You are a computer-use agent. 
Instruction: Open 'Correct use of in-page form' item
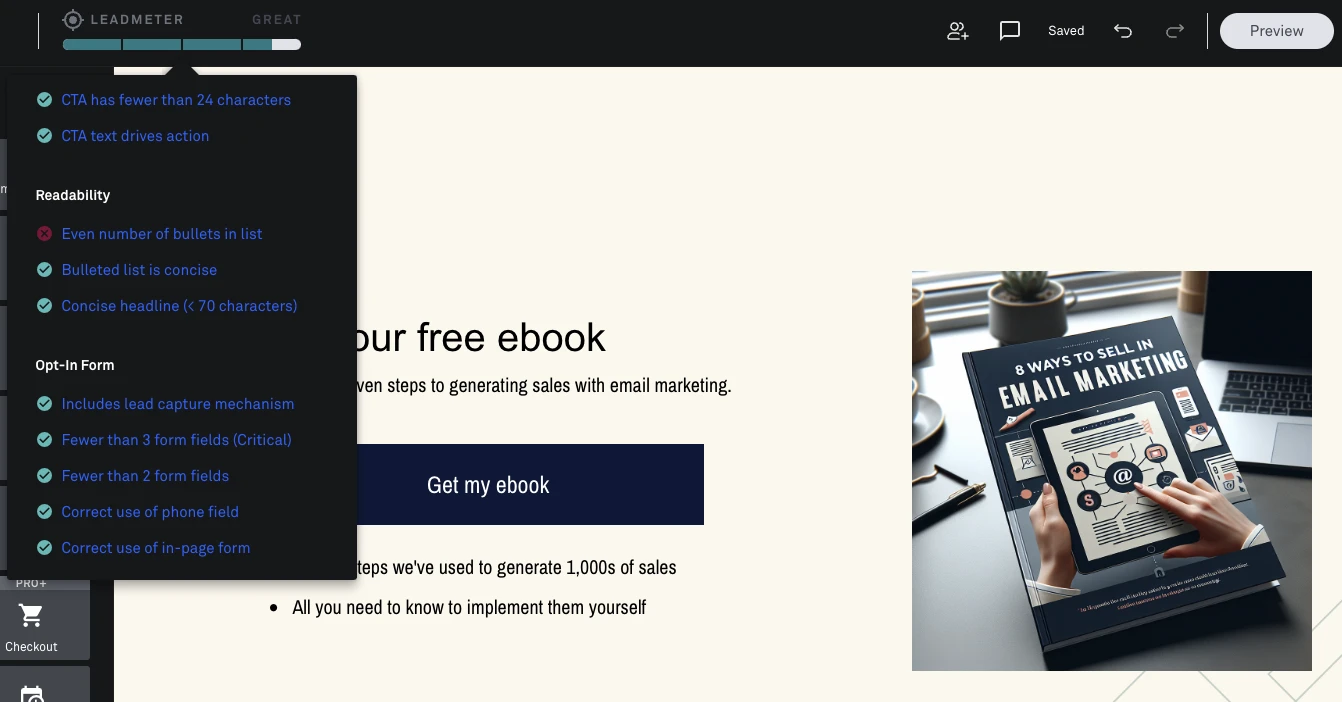coord(156,548)
